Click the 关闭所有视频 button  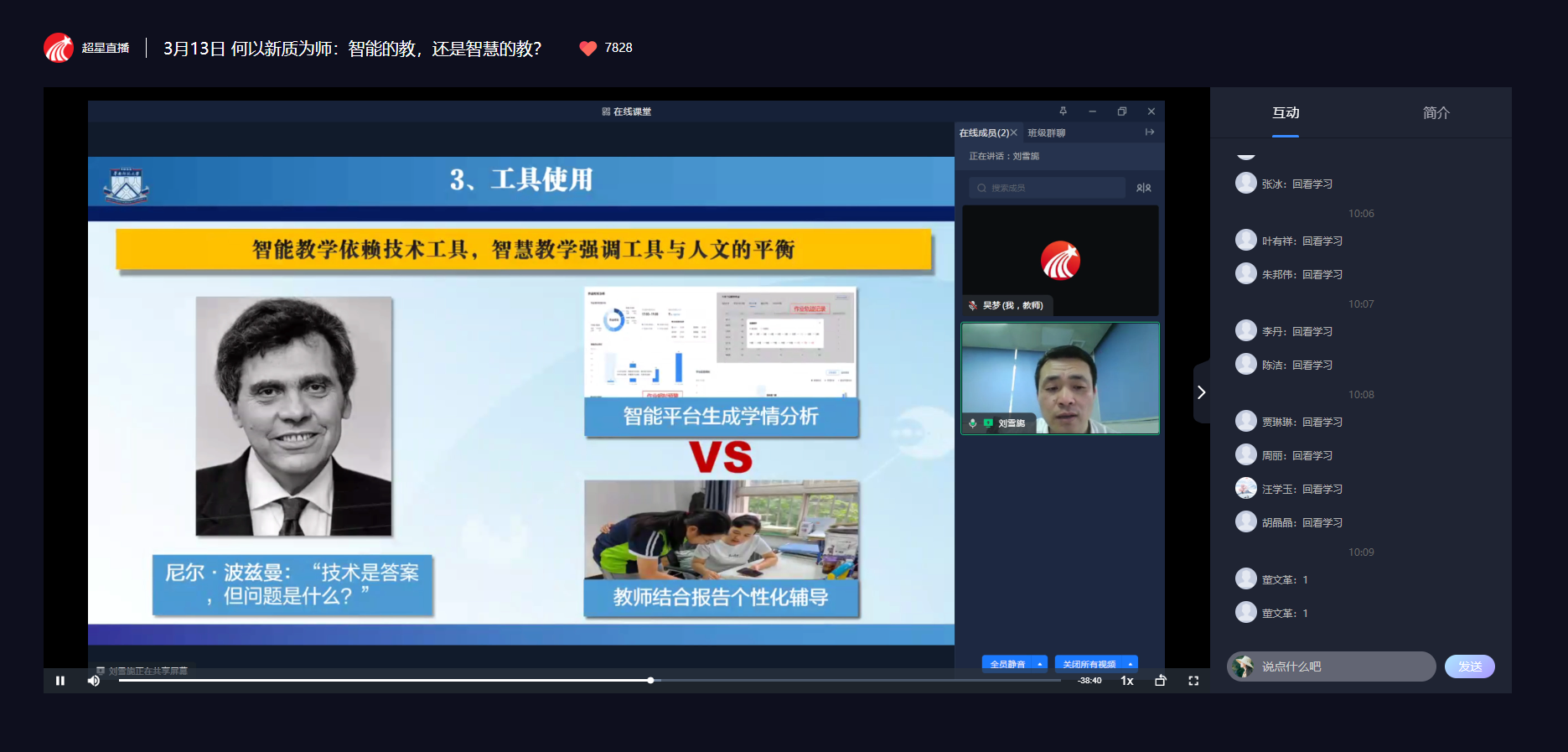pos(1089,664)
